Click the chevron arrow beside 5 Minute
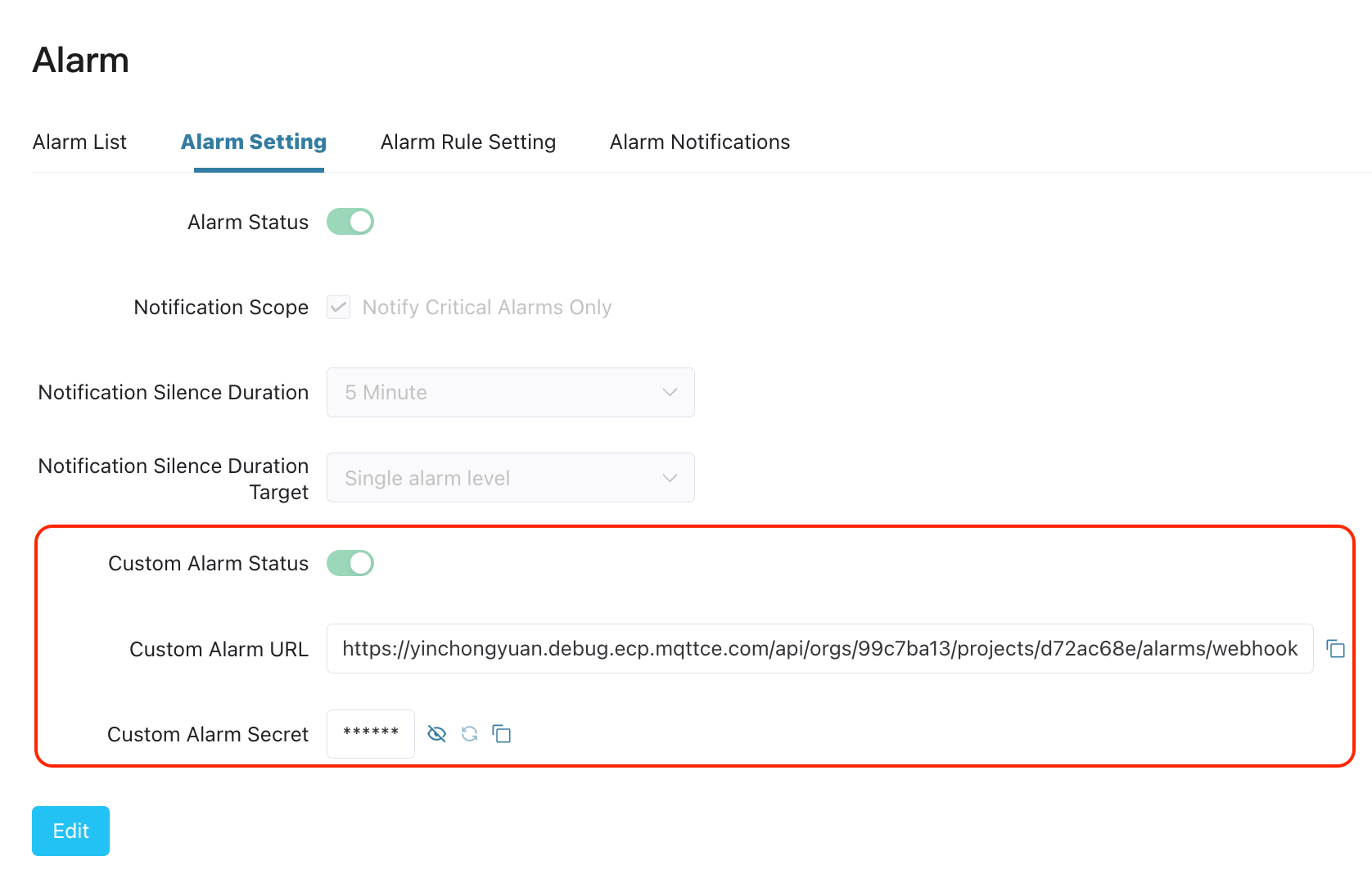 click(670, 393)
